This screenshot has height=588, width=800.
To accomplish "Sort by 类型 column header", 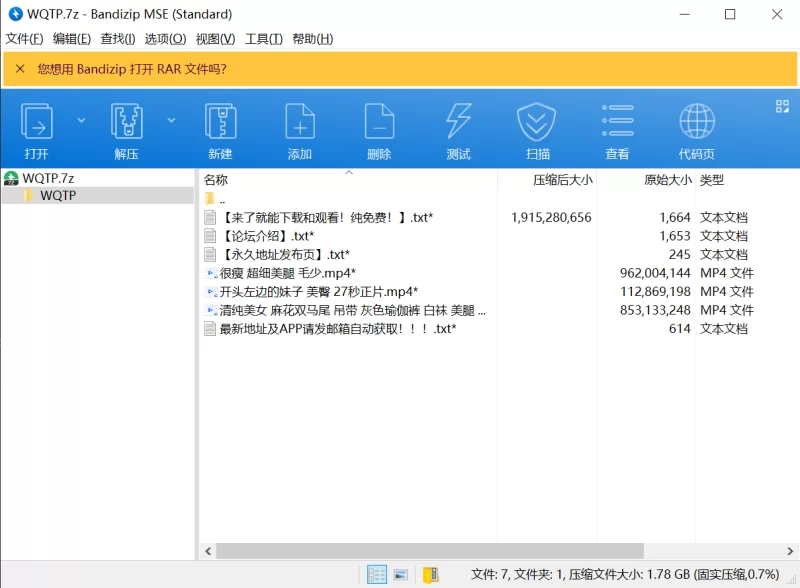I will click(712, 180).
